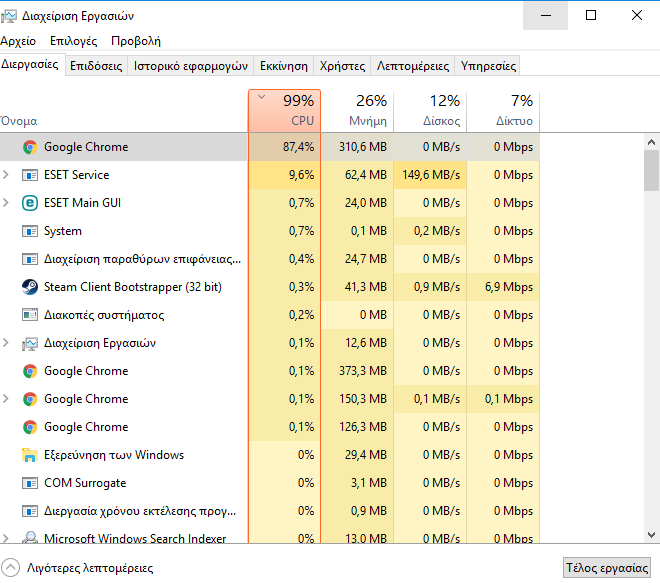Select the 87,4% CPU cell
This screenshot has height=583, width=660.
285,147
